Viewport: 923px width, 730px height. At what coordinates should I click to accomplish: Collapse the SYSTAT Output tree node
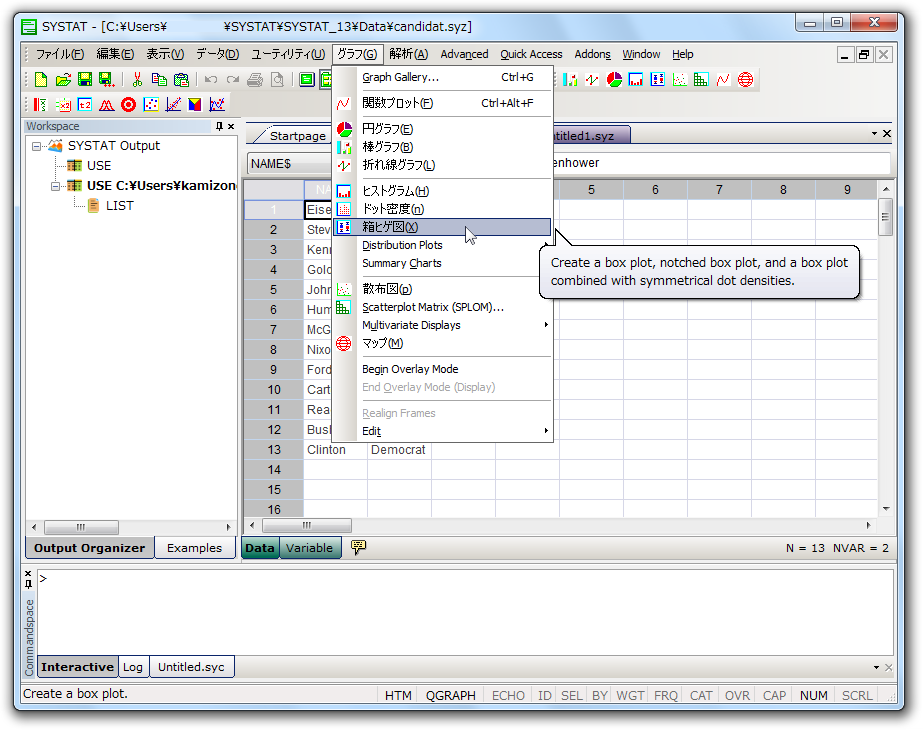coord(36,146)
